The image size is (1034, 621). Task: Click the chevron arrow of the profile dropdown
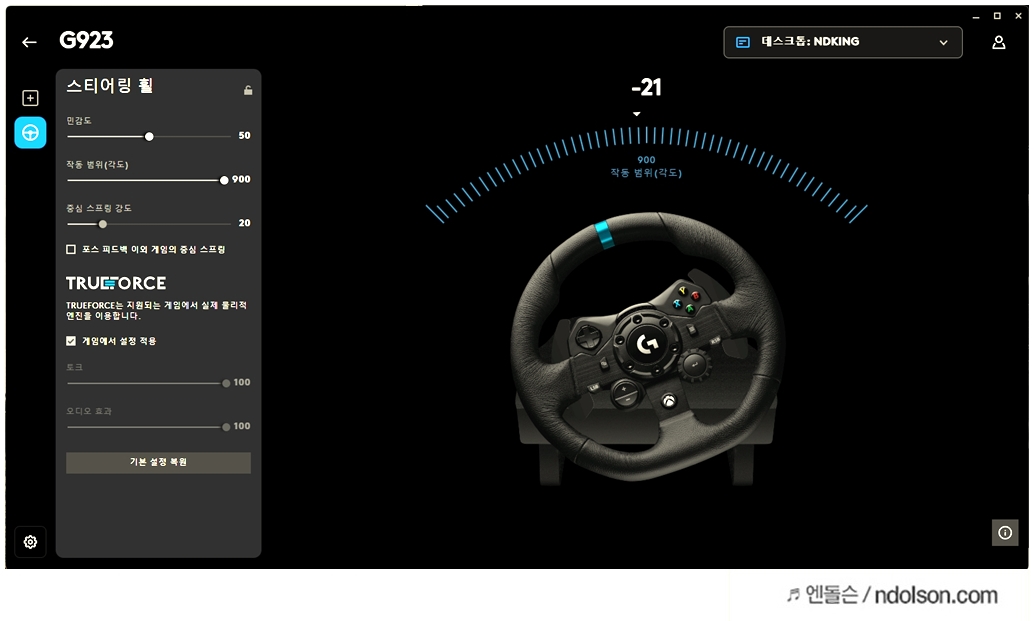tap(944, 42)
